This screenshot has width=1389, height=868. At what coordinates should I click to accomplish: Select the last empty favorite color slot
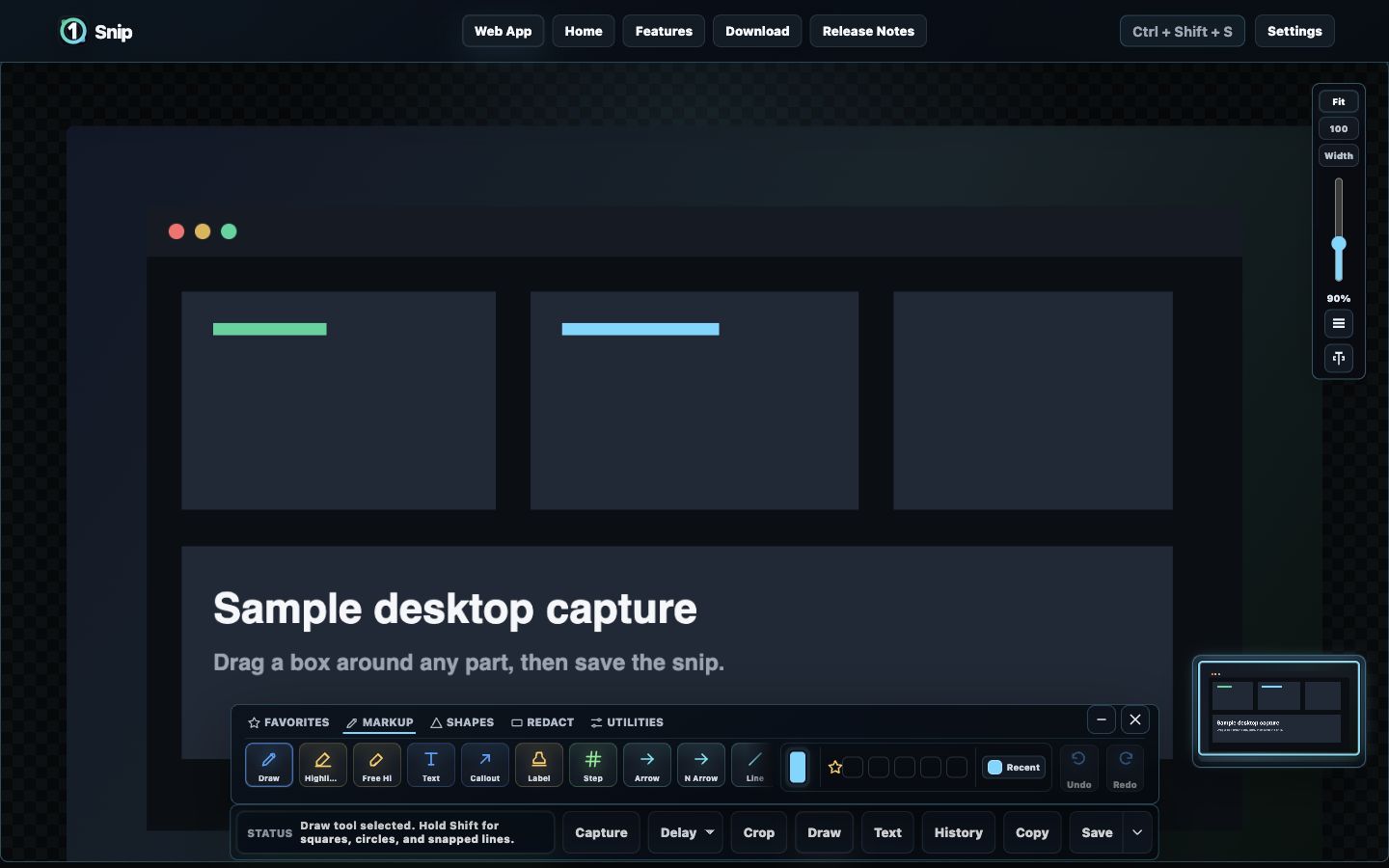click(x=957, y=768)
